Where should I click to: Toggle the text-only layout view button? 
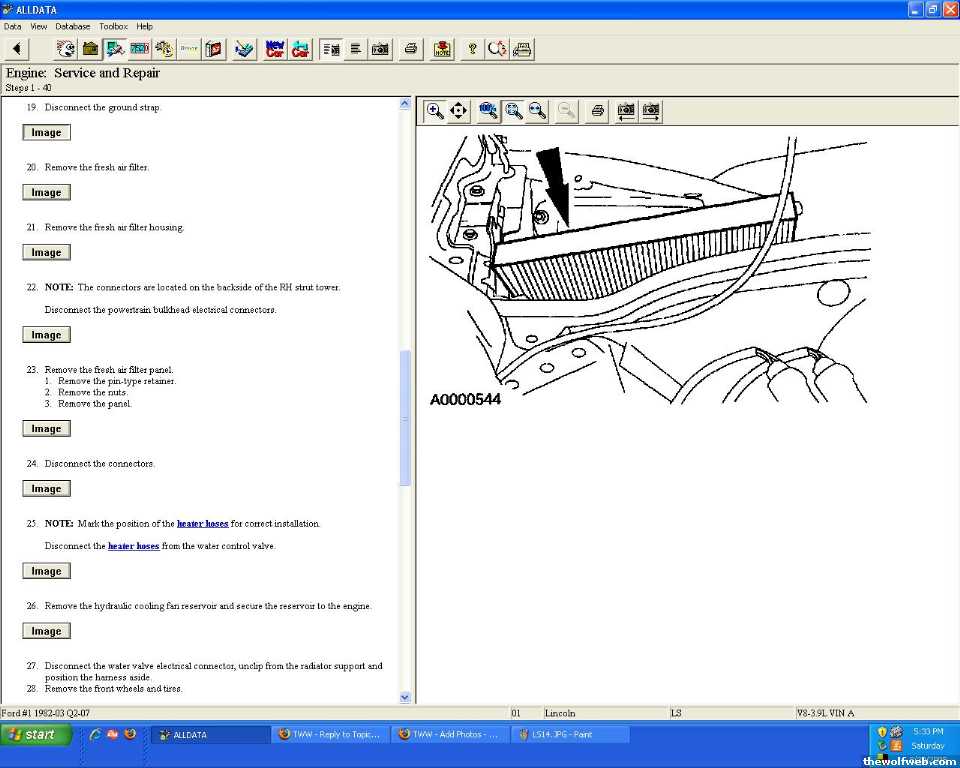pyautogui.click(x=355, y=49)
